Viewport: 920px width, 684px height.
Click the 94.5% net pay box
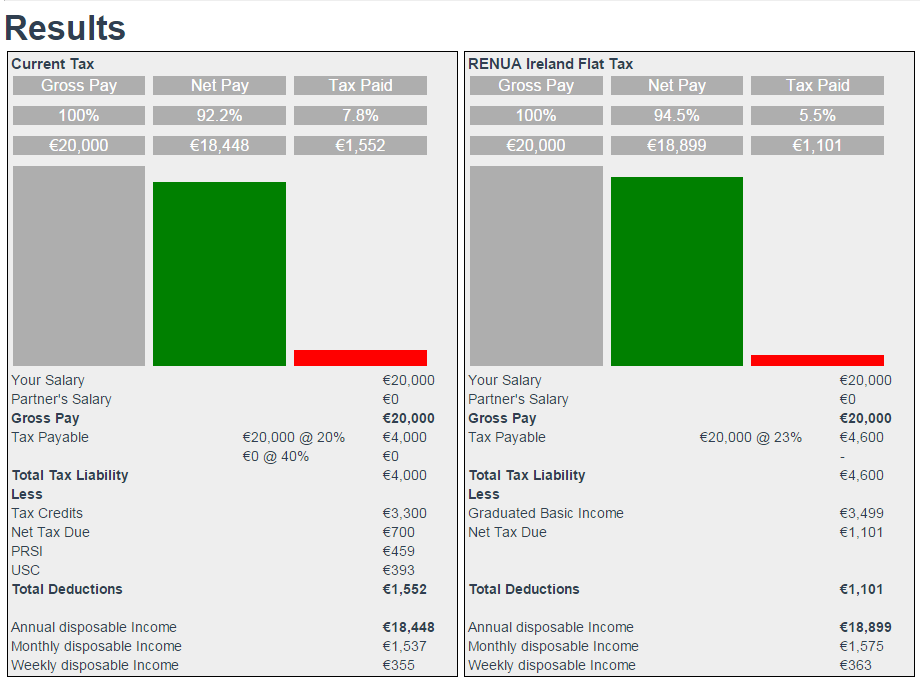pyautogui.click(x=677, y=116)
